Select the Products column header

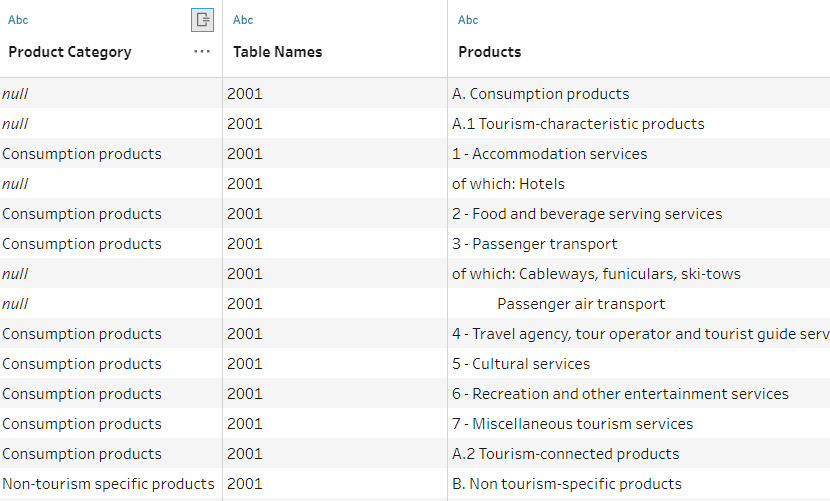click(x=490, y=52)
